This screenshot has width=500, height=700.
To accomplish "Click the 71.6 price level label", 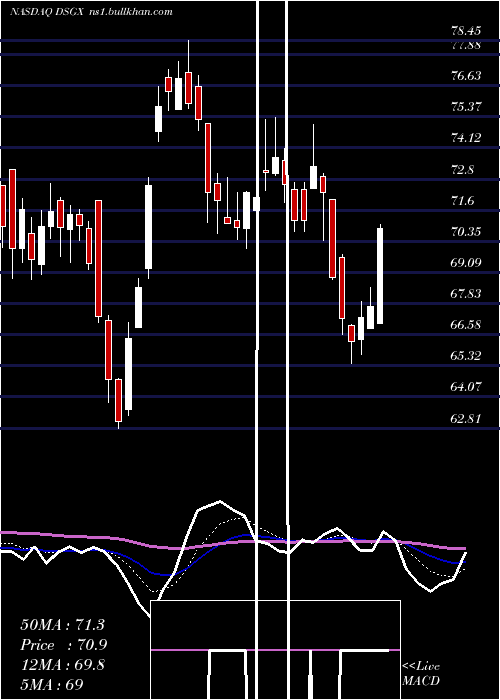I will pos(463,200).
